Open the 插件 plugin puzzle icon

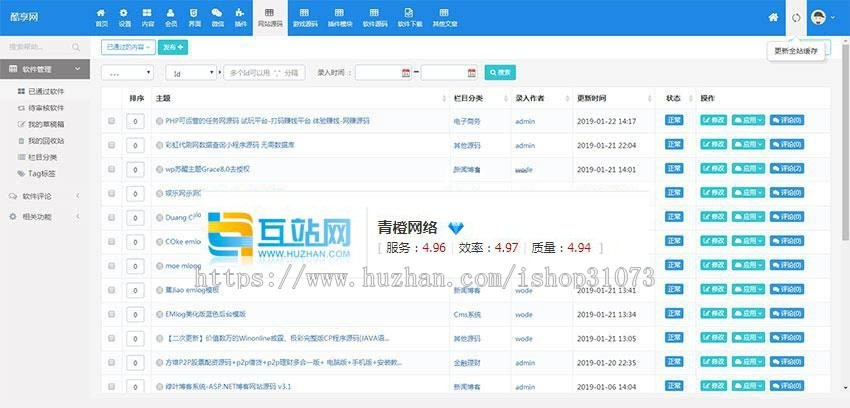point(240,17)
